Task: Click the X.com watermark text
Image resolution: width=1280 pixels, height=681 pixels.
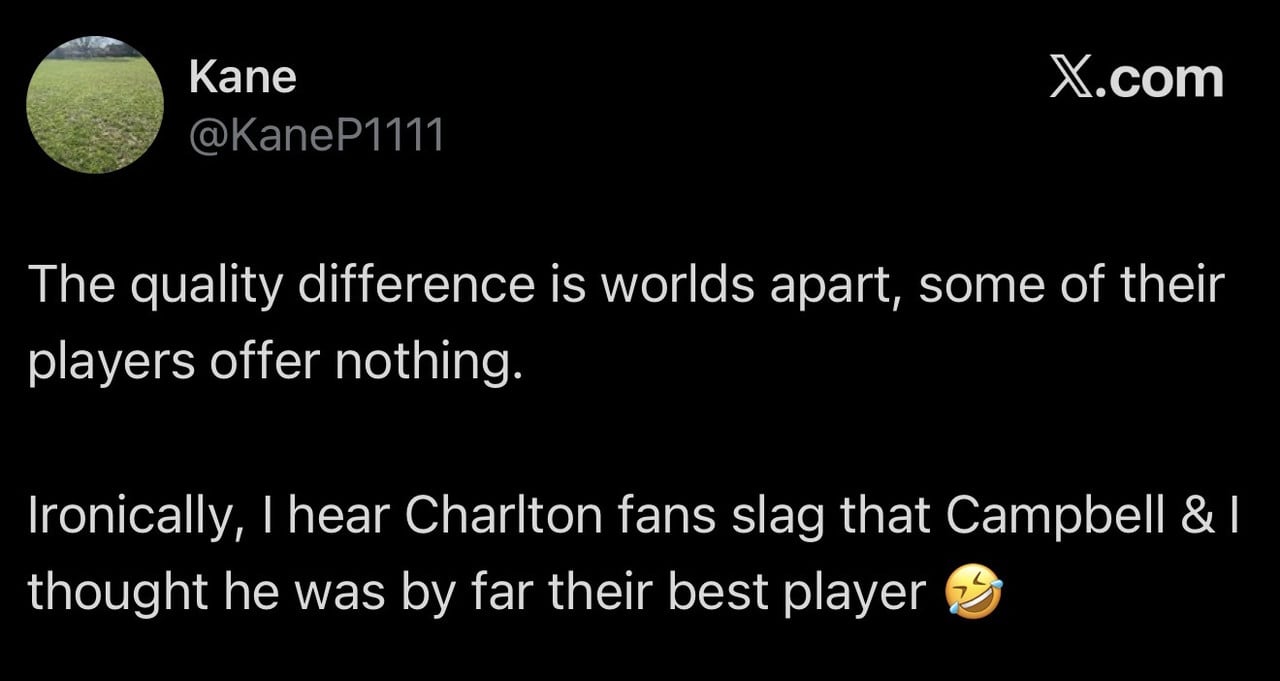Action: (x=1136, y=79)
